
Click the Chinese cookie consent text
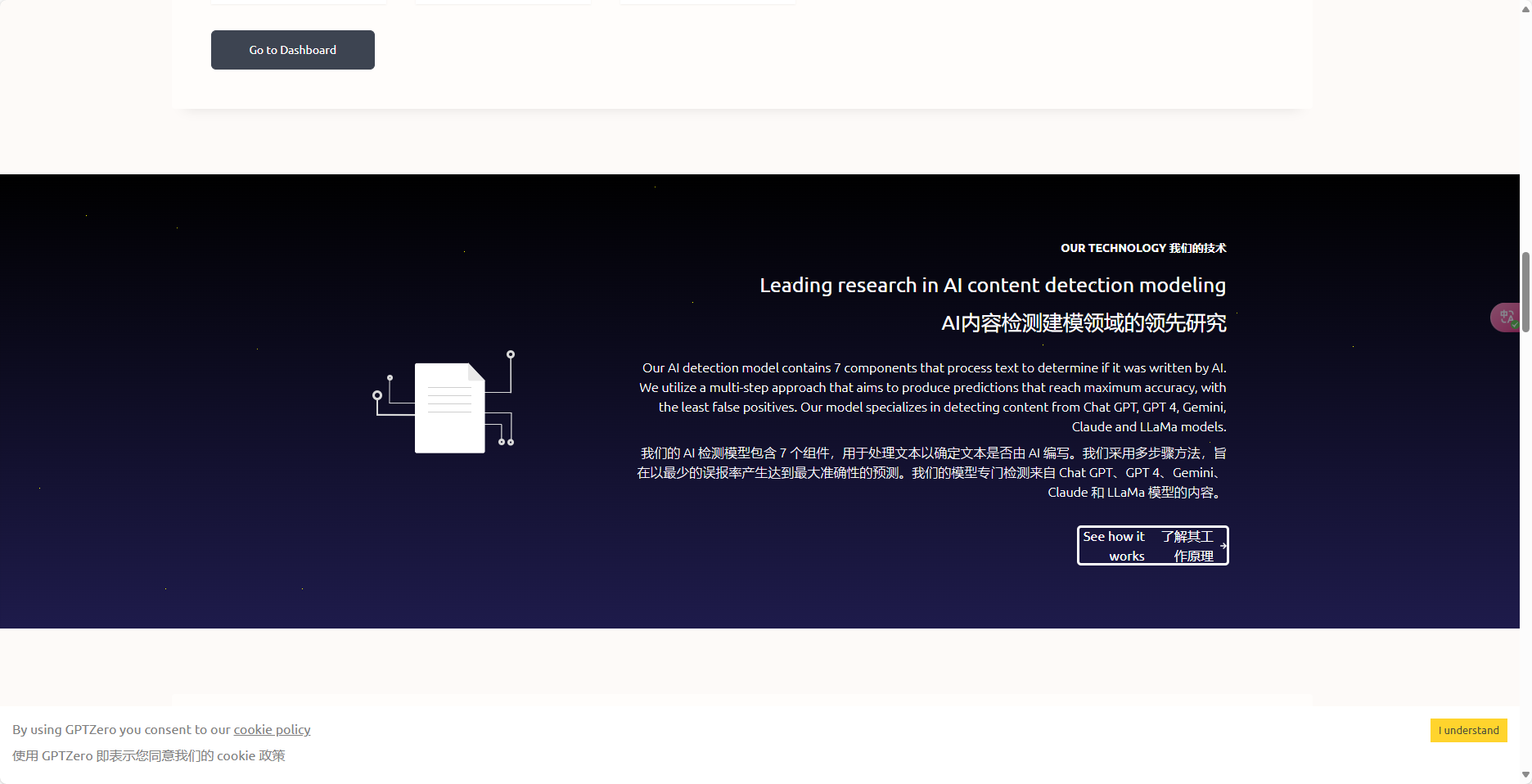point(148,755)
